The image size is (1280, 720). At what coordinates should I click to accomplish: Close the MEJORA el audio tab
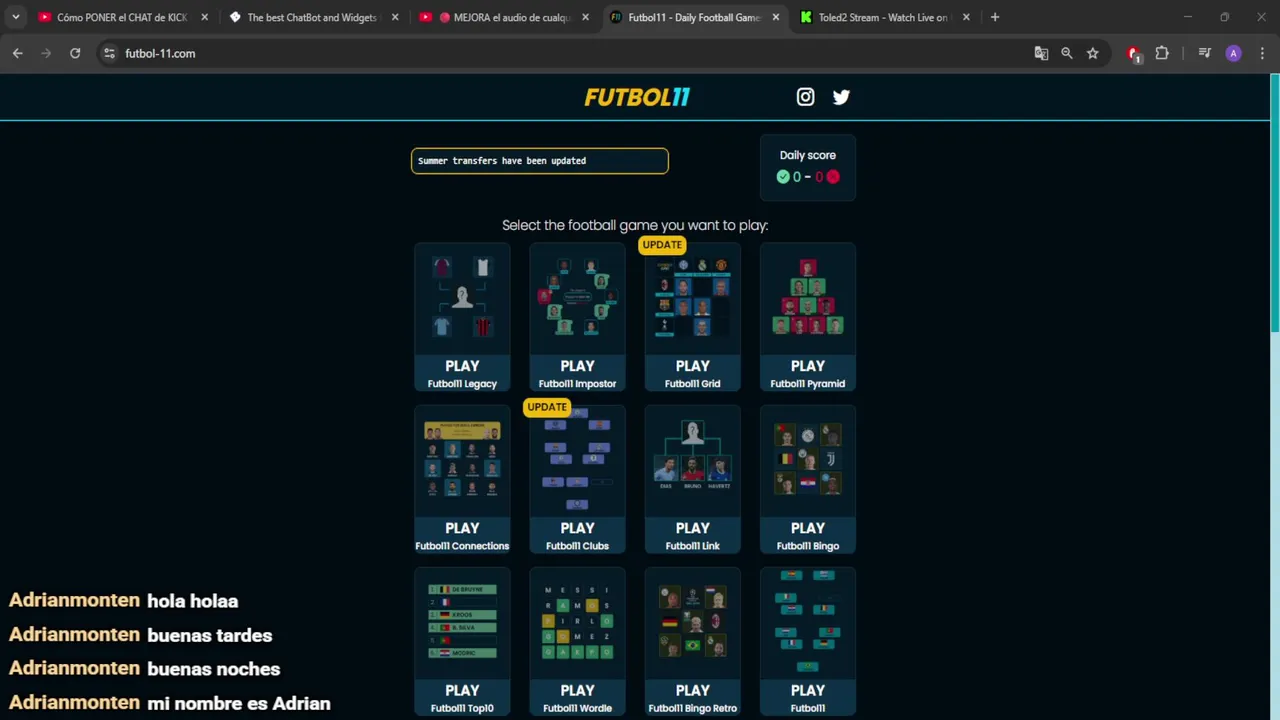585,17
